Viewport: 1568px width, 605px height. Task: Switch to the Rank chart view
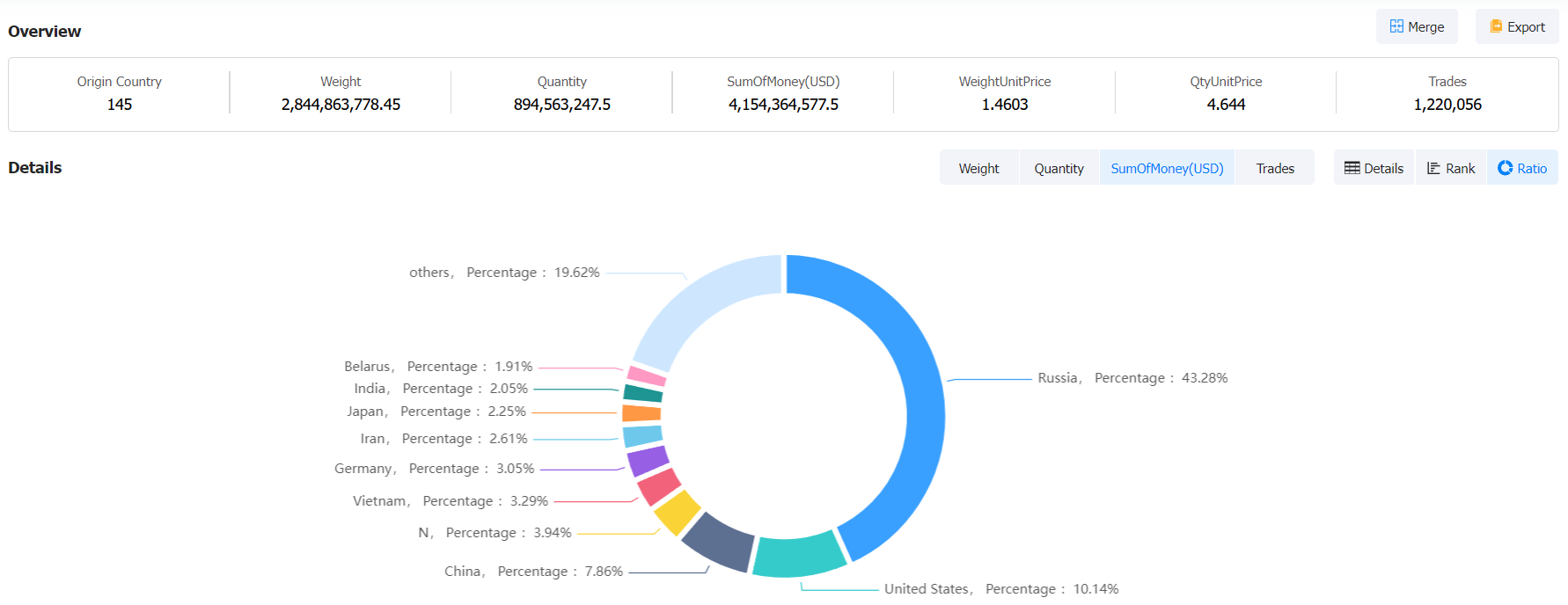[x=1451, y=168]
